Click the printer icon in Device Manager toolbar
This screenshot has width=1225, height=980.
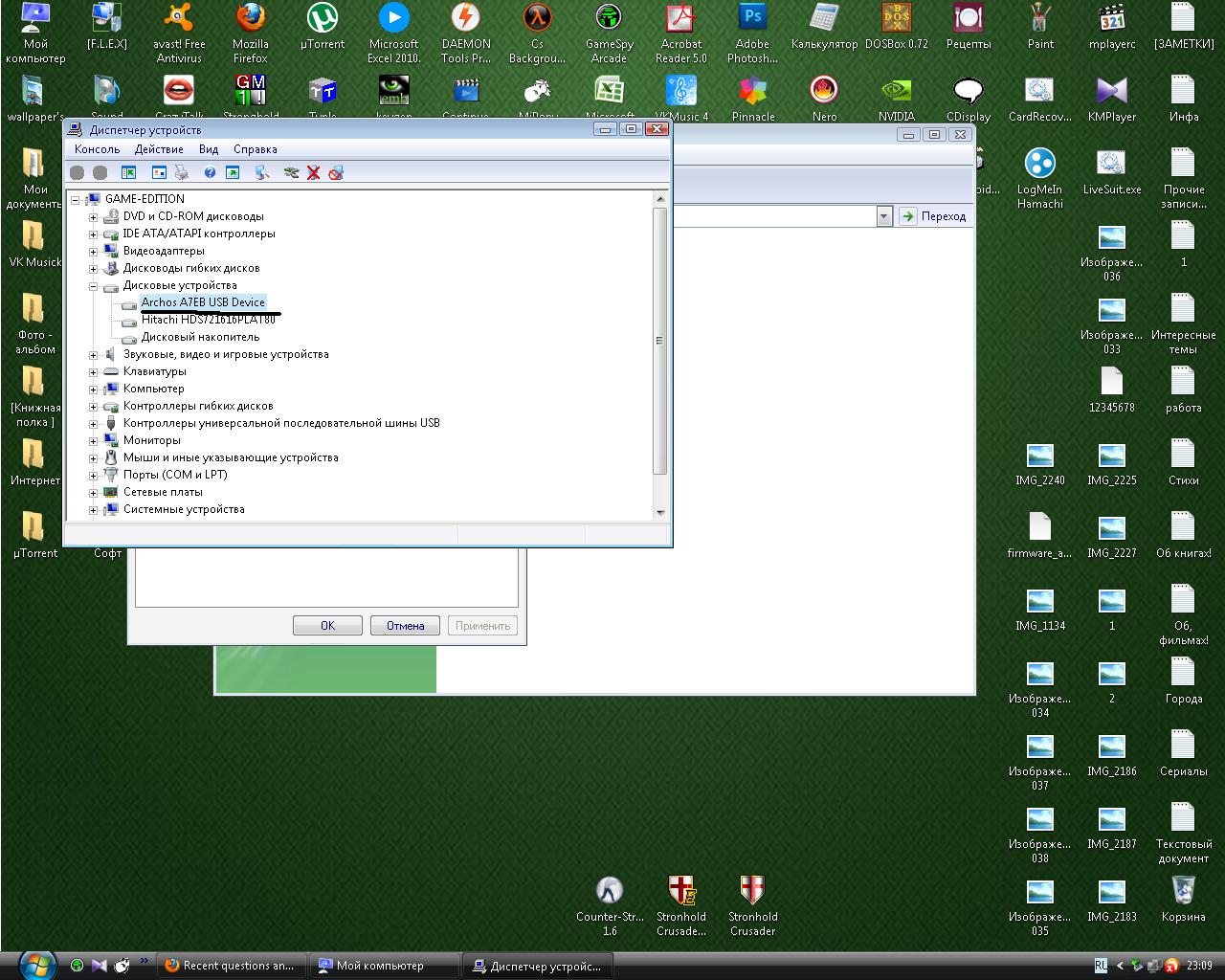coord(182,173)
